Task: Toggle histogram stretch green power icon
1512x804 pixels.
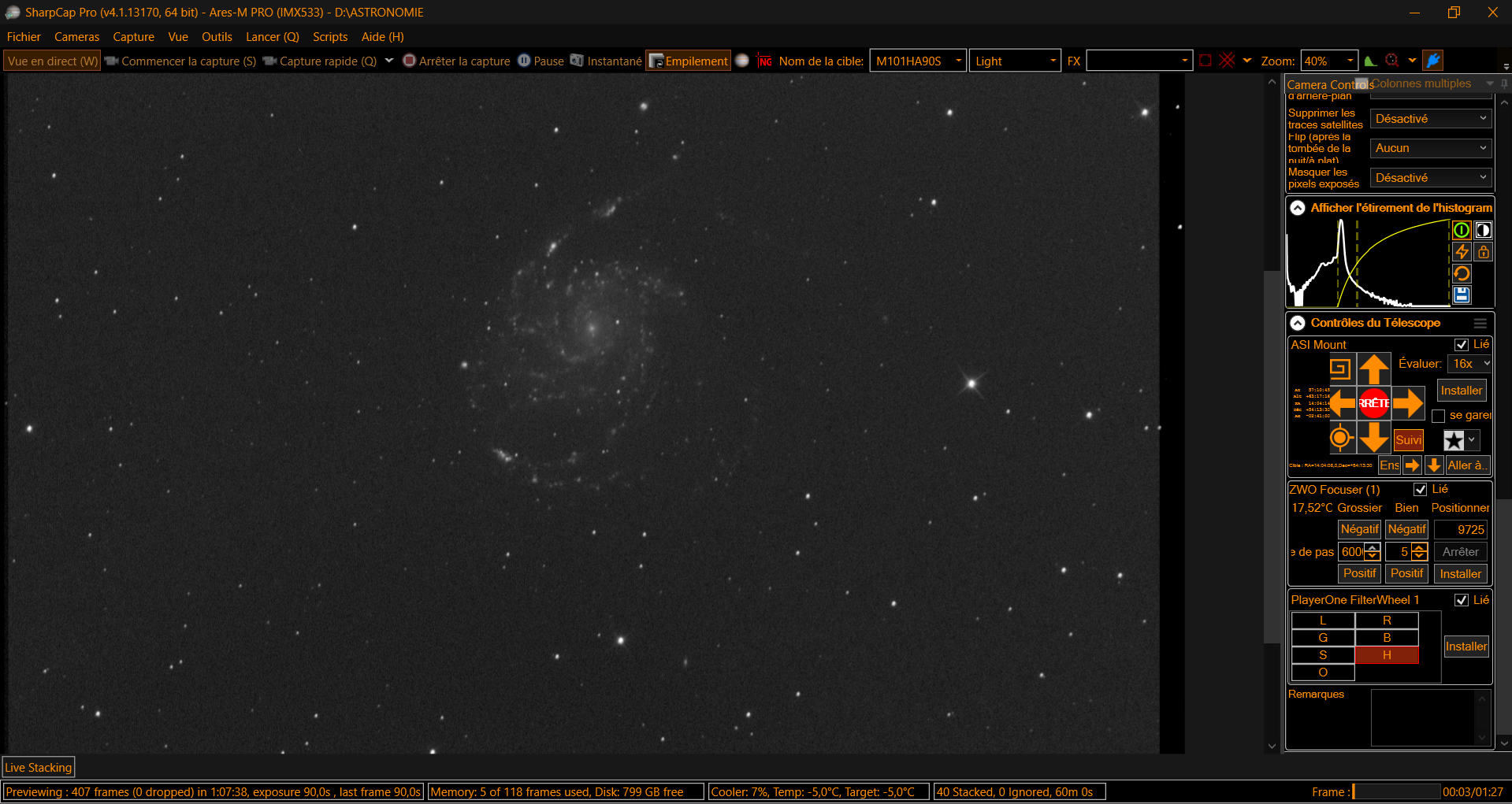Action: (1462, 230)
